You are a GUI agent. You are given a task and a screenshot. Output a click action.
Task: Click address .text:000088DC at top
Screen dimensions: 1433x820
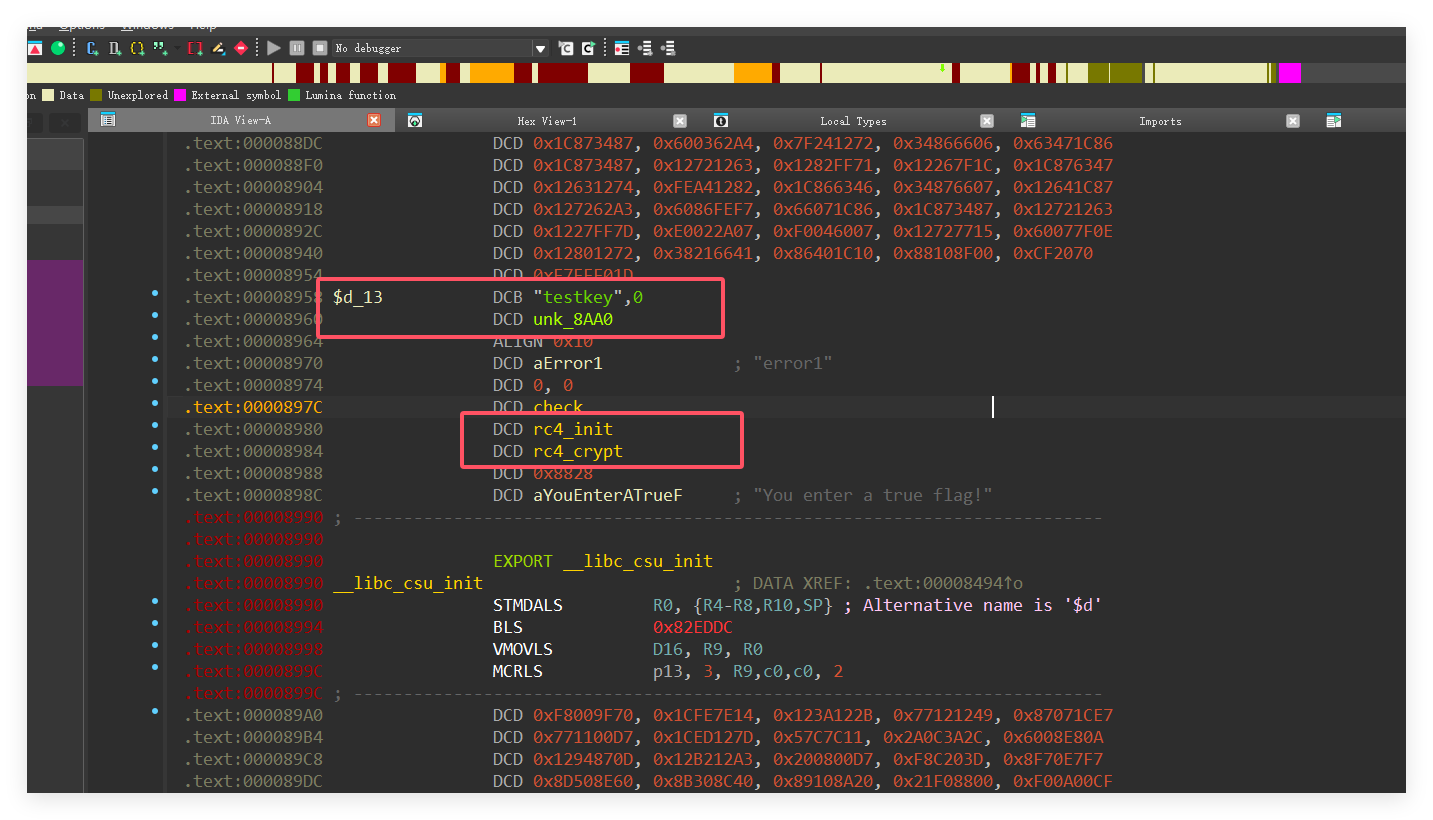point(253,143)
